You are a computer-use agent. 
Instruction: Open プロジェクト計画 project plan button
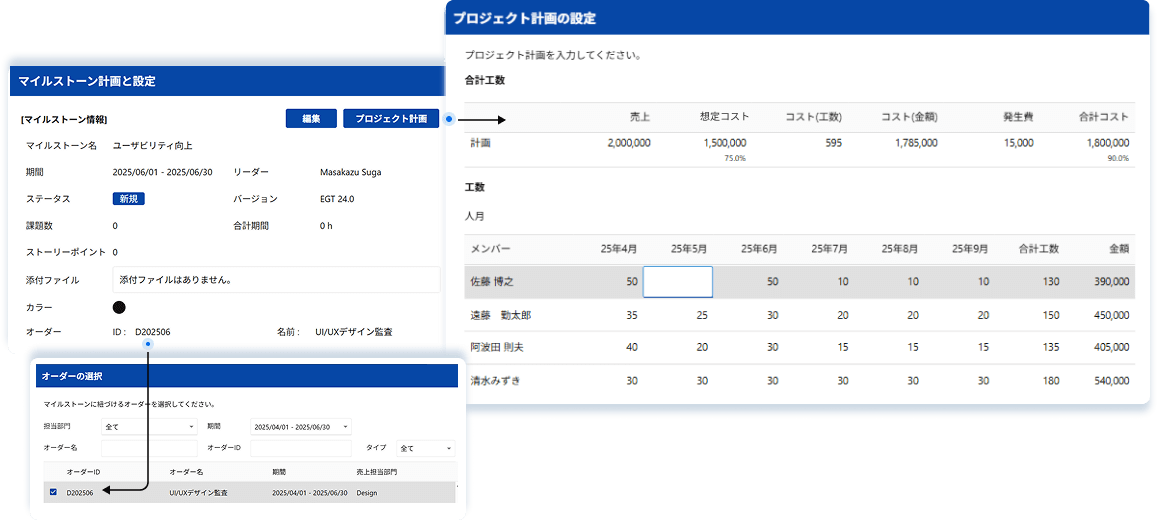391,119
